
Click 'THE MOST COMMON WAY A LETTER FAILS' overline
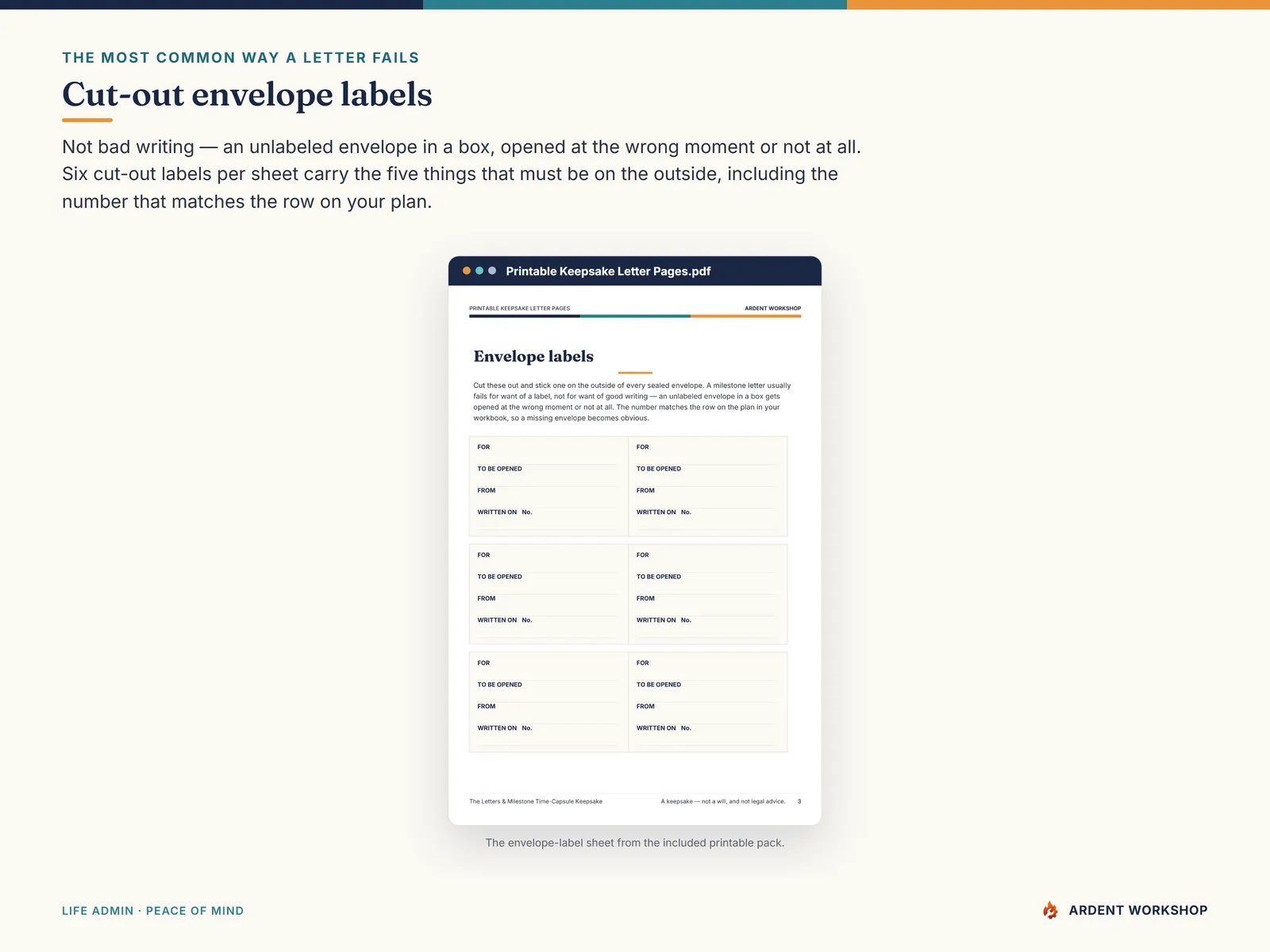point(241,58)
